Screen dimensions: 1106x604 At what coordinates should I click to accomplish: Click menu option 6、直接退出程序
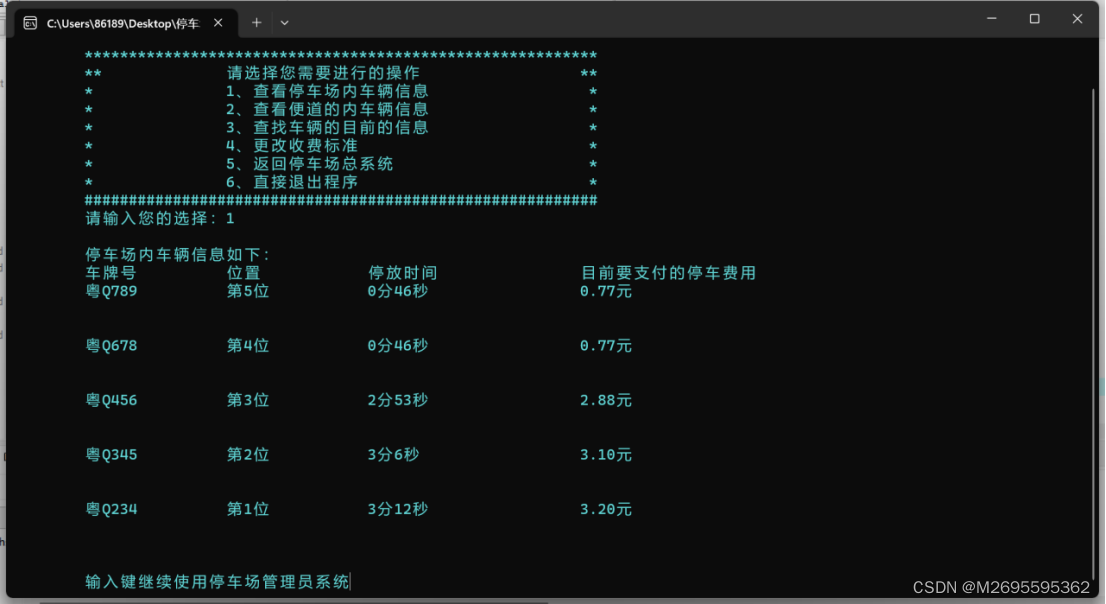(x=292, y=182)
